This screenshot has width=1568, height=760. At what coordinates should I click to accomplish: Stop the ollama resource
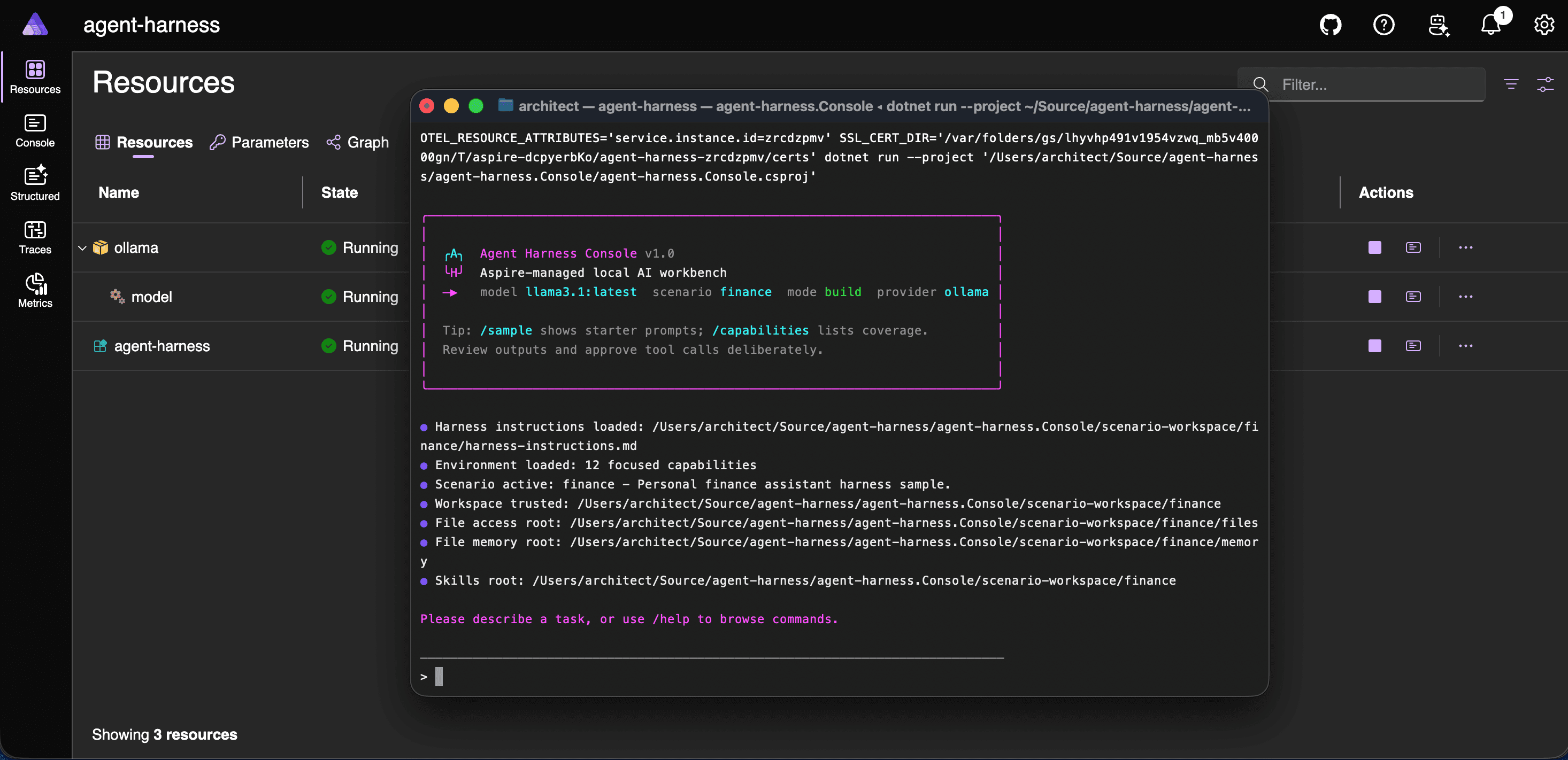coord(1374,247)
